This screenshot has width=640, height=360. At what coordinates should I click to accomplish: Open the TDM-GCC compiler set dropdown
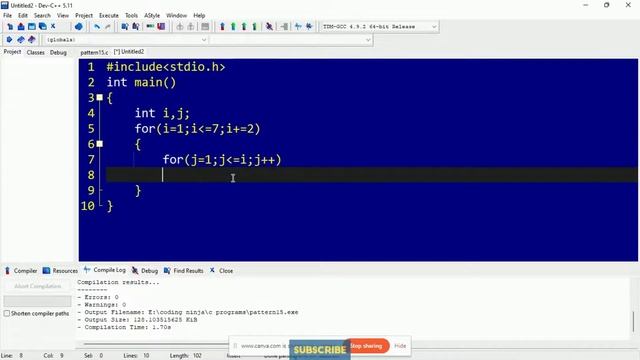(434, 27)
